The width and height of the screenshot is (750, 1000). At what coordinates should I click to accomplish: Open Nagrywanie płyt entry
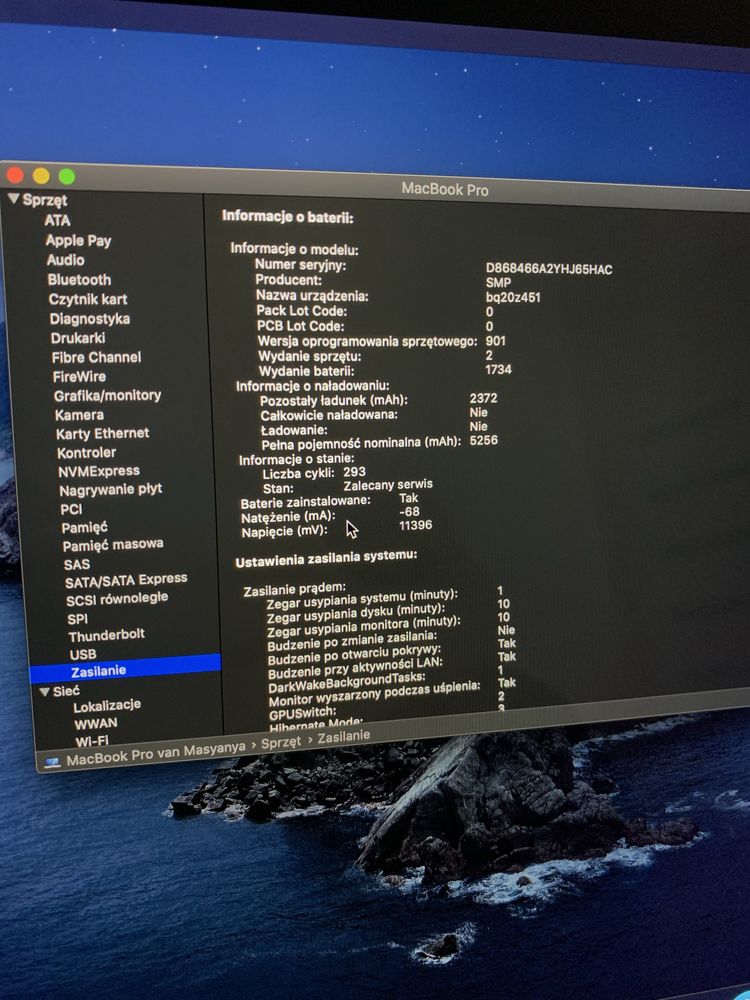point(111,490)
